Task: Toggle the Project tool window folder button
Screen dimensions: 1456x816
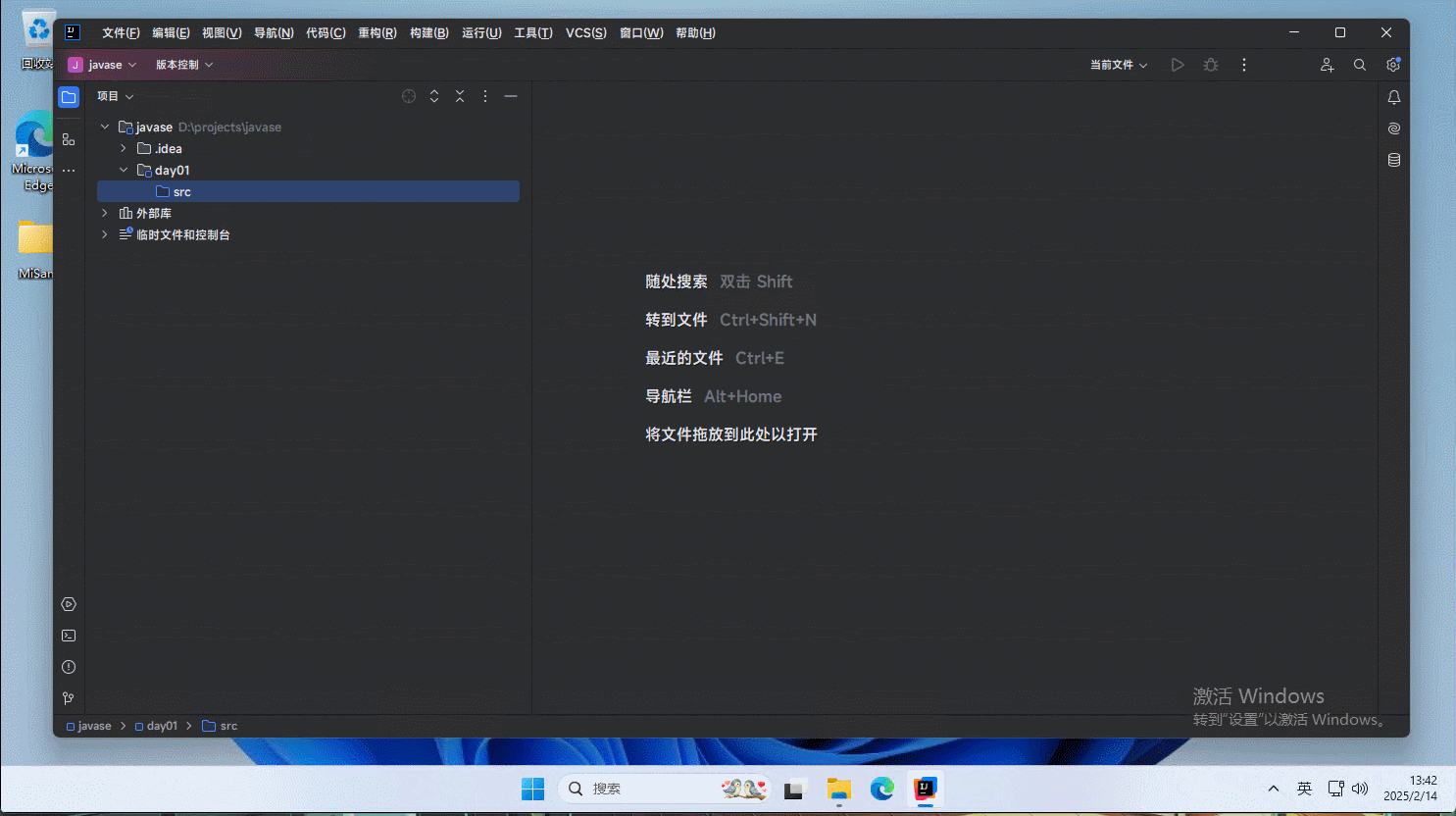Action: tap(69, 97)
